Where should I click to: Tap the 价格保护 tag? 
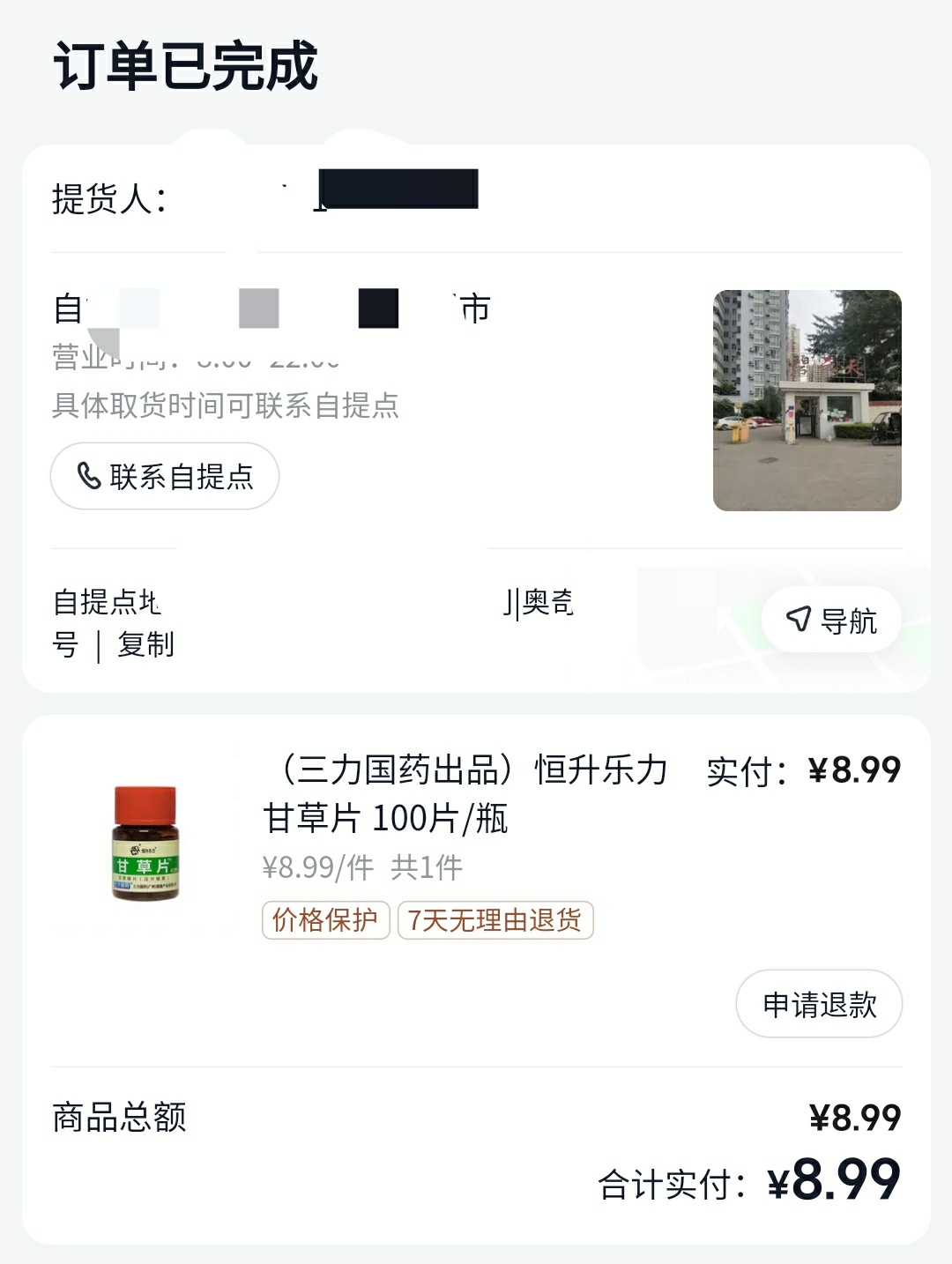(x=325, y=920)
